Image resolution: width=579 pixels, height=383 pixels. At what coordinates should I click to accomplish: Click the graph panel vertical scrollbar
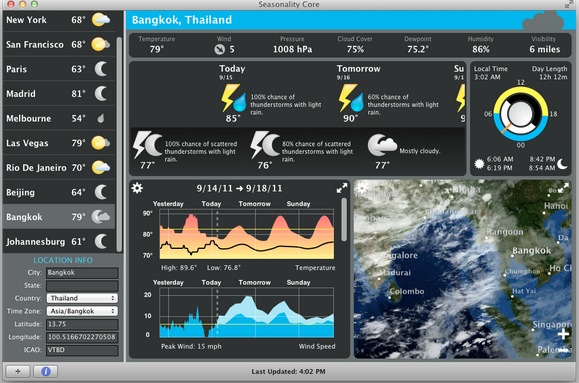344,220
